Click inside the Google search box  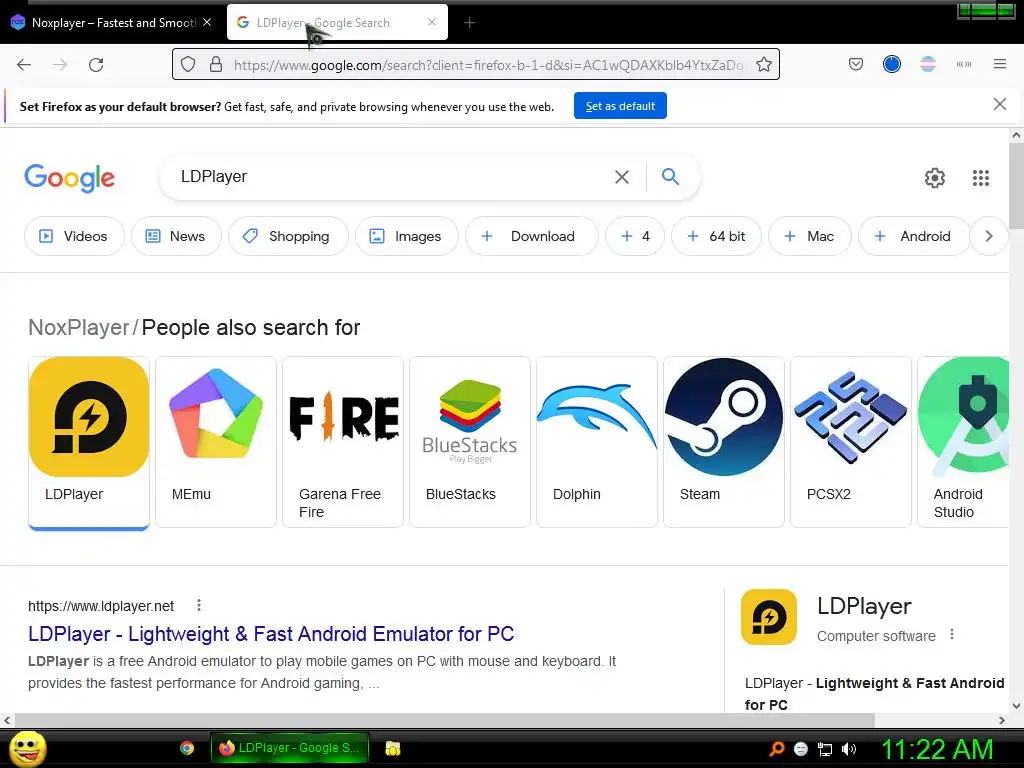coord(392,176)
